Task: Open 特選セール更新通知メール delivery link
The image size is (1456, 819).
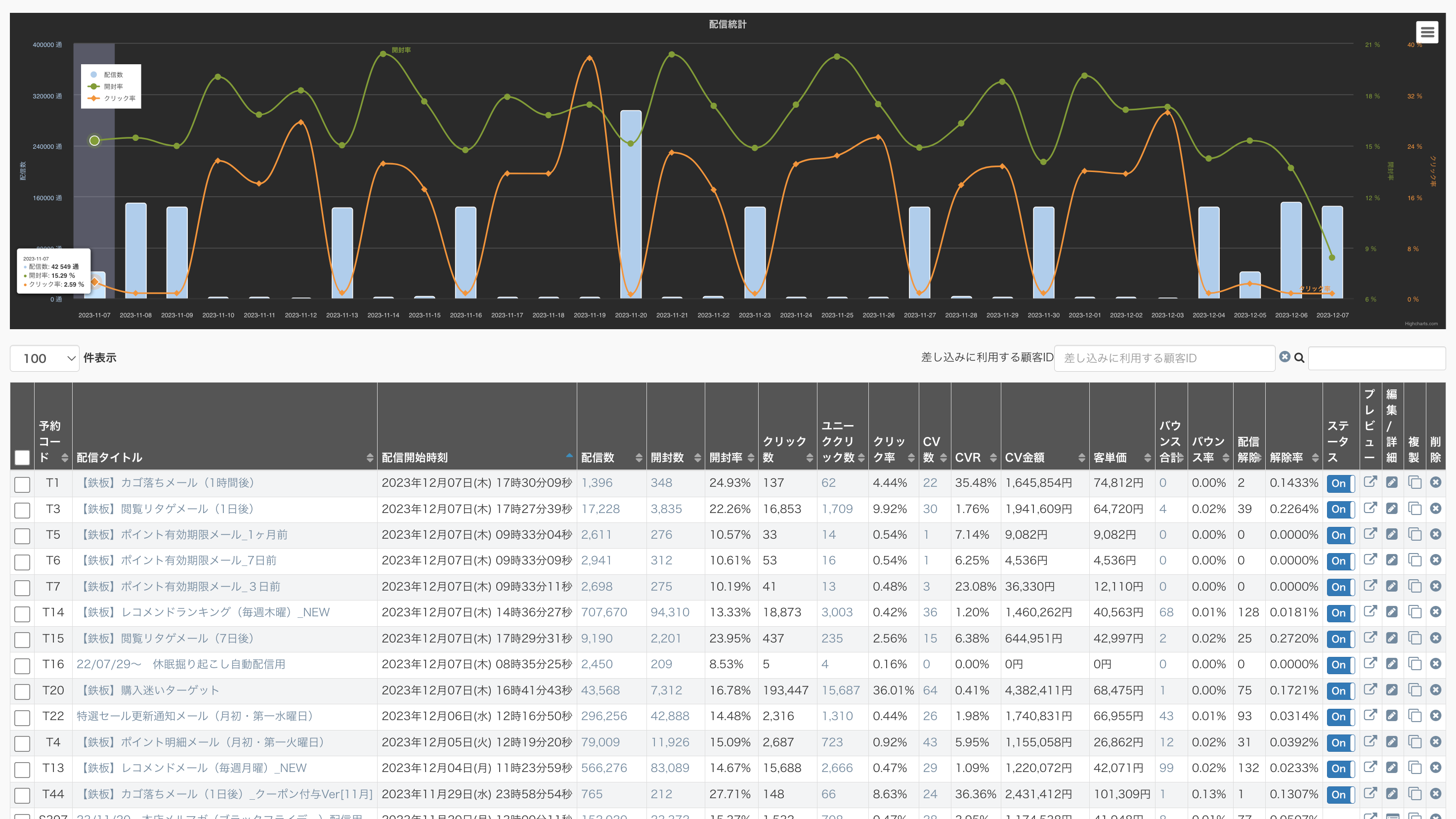Action: pos(198,716)
